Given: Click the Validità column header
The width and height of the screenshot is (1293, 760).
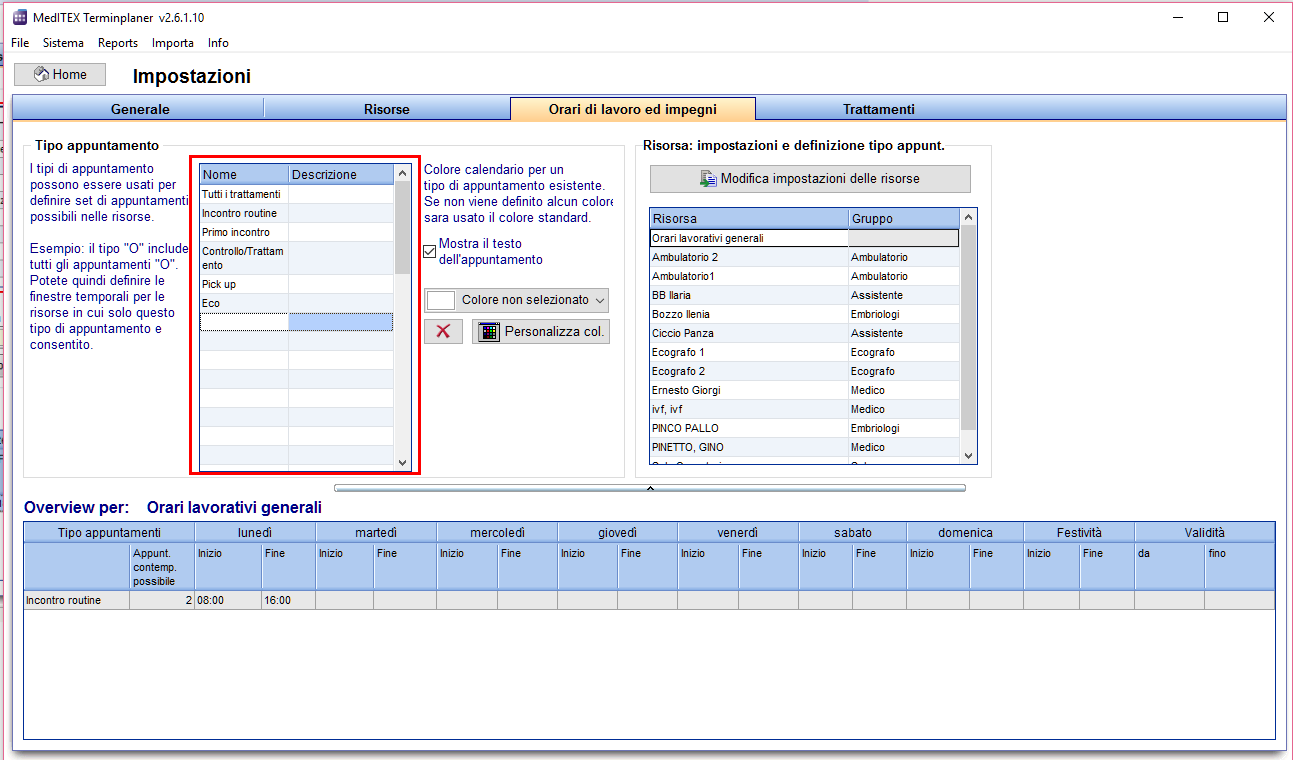Looking at the screenshot, I should [1205, 533].
